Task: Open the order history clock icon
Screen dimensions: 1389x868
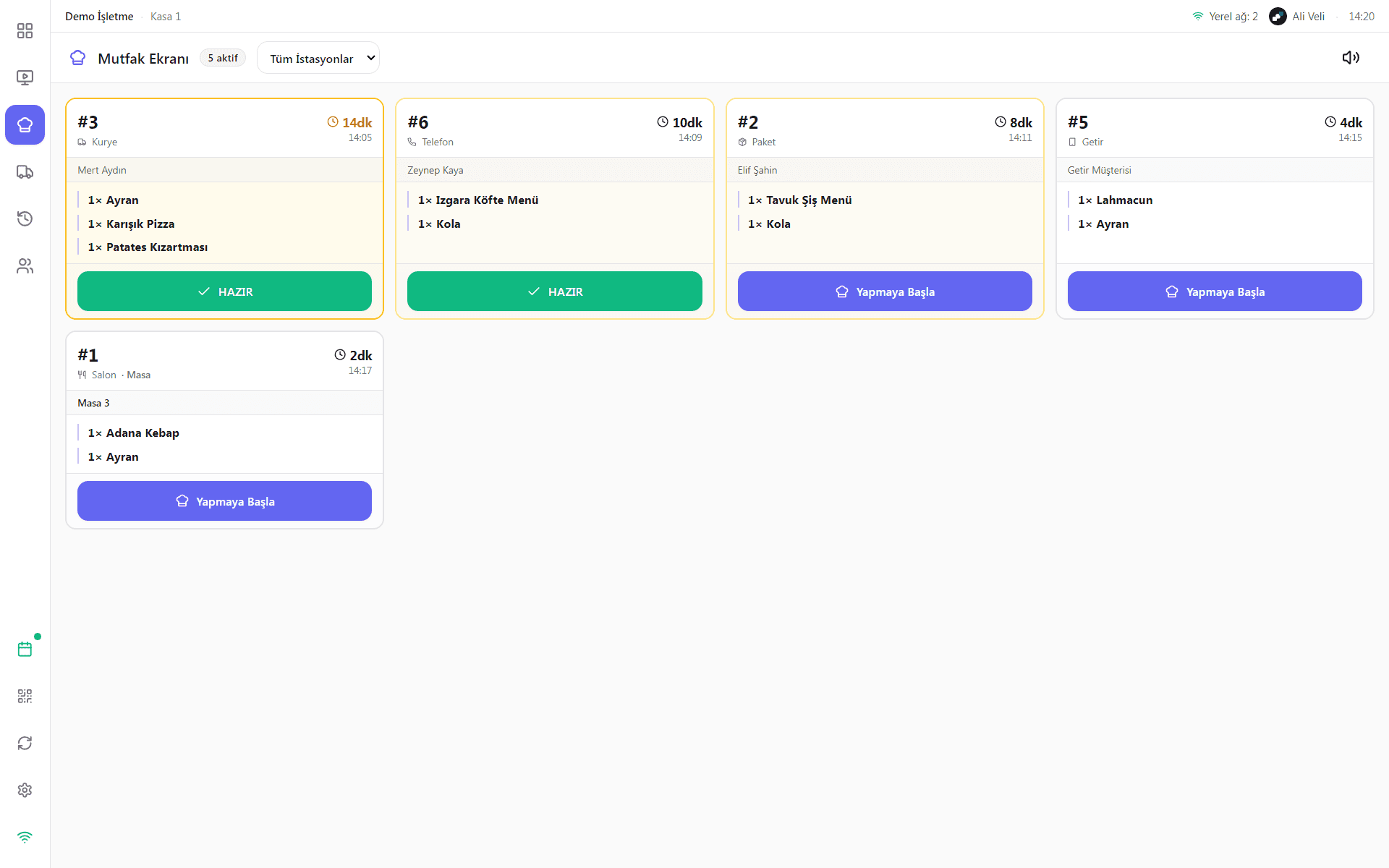Action: [x=25, y=218]
